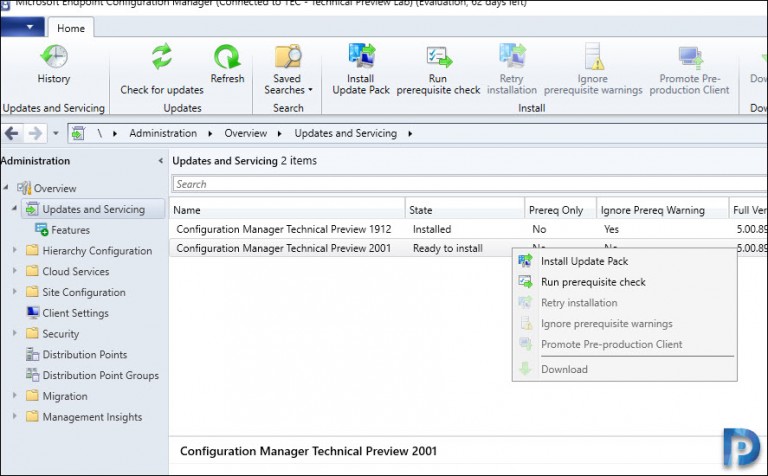Sort by the Name column header
Screen dimensions: 768x476
click(x=288, y=210)
